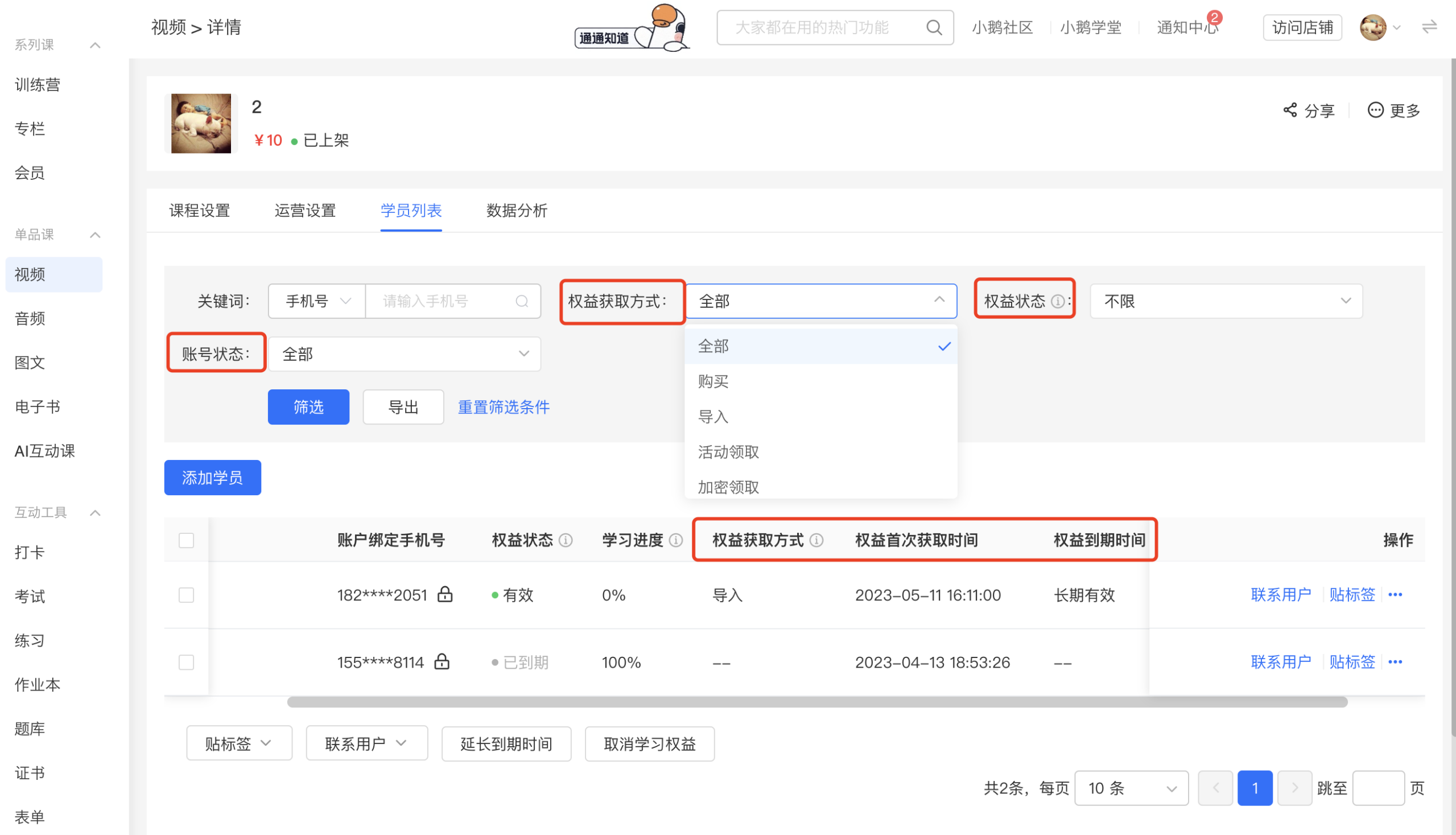Screen dimensions: 1456x835
Task: Open 小鹅社区 in top navigation
Action: 1002,27
